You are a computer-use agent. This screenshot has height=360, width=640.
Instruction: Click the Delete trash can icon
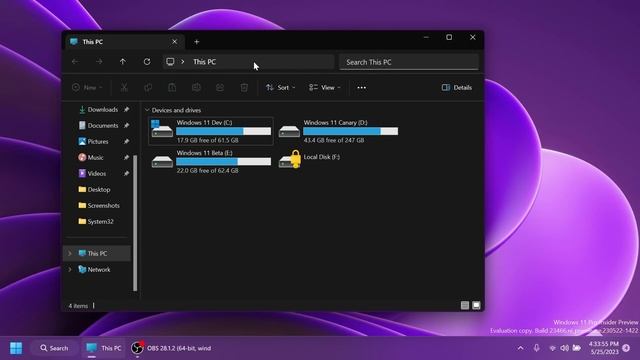point(244,87)
